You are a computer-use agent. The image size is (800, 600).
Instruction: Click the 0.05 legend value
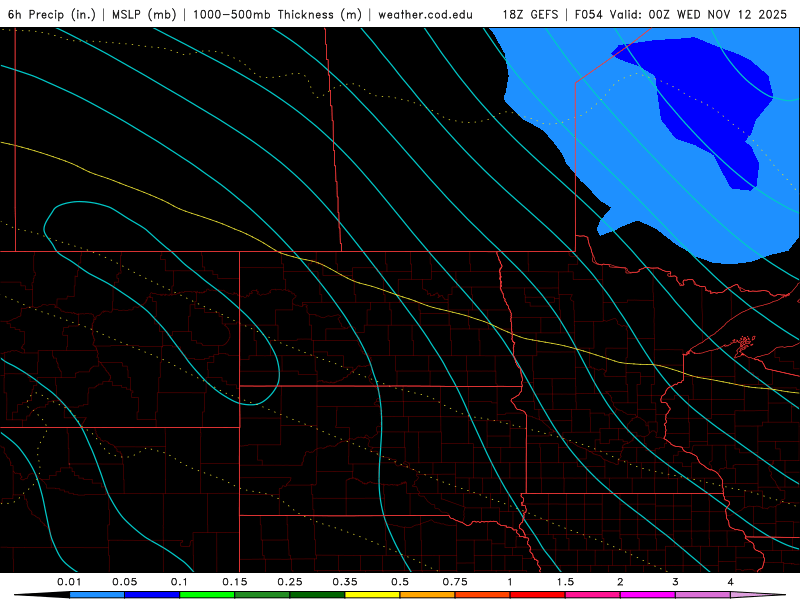tap(124, 582)
